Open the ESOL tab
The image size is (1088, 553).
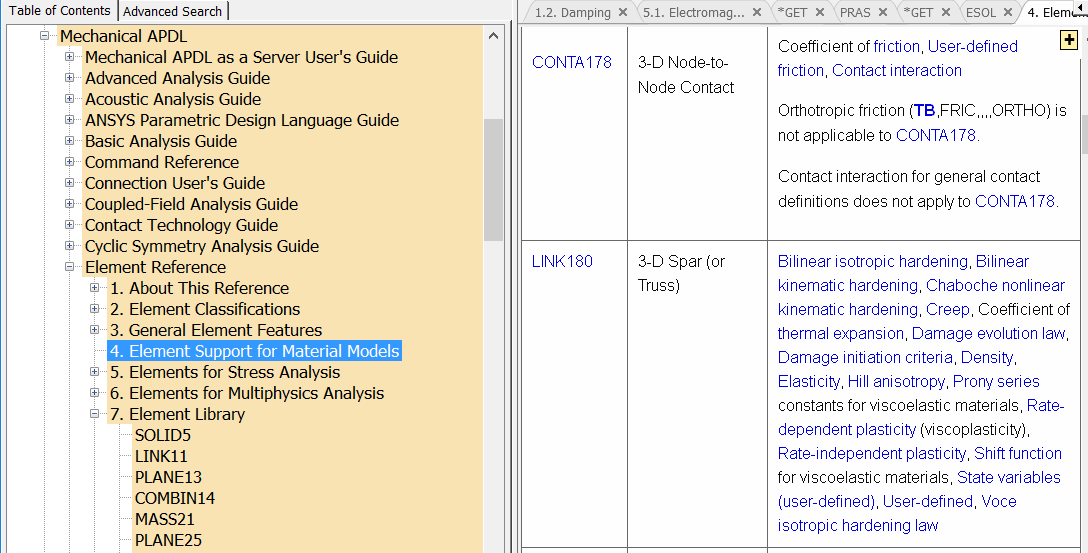point(980,12)
